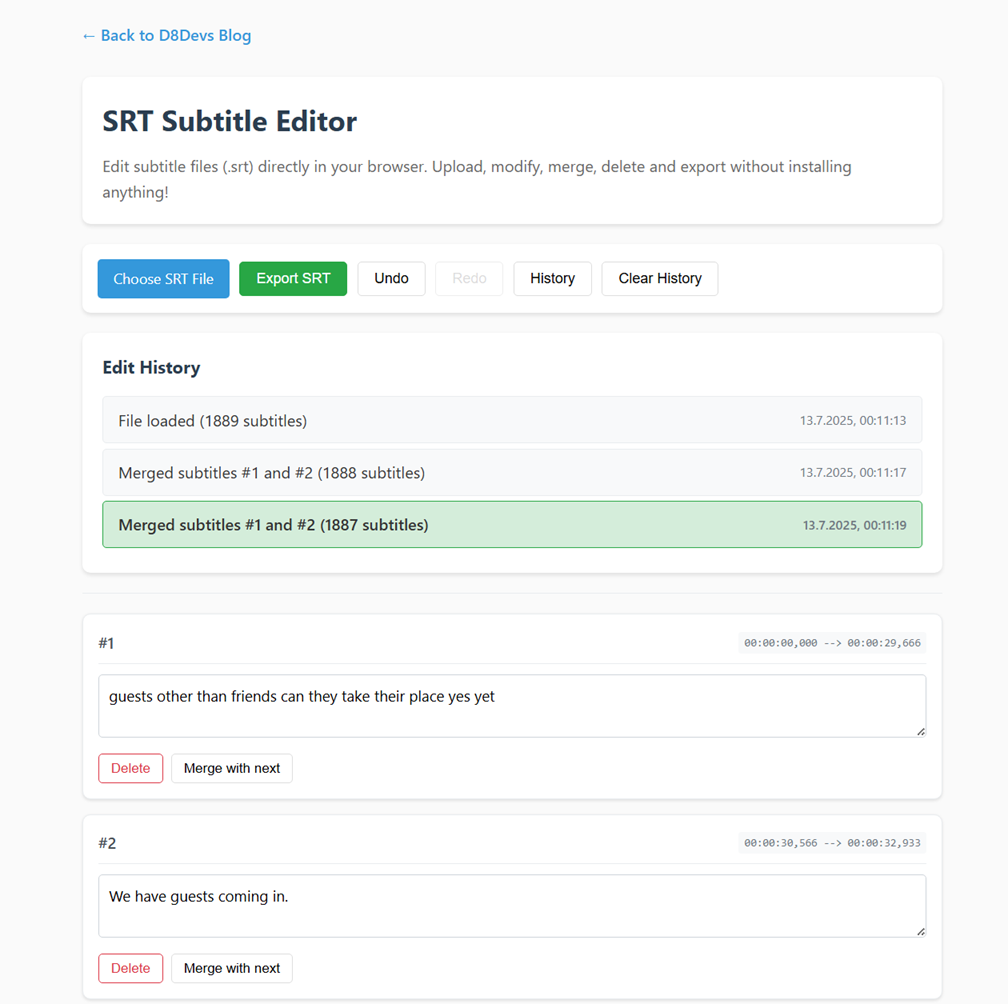Click the SRT Subtitle Editor heading

pyautogui.click(x=230, y=121)
